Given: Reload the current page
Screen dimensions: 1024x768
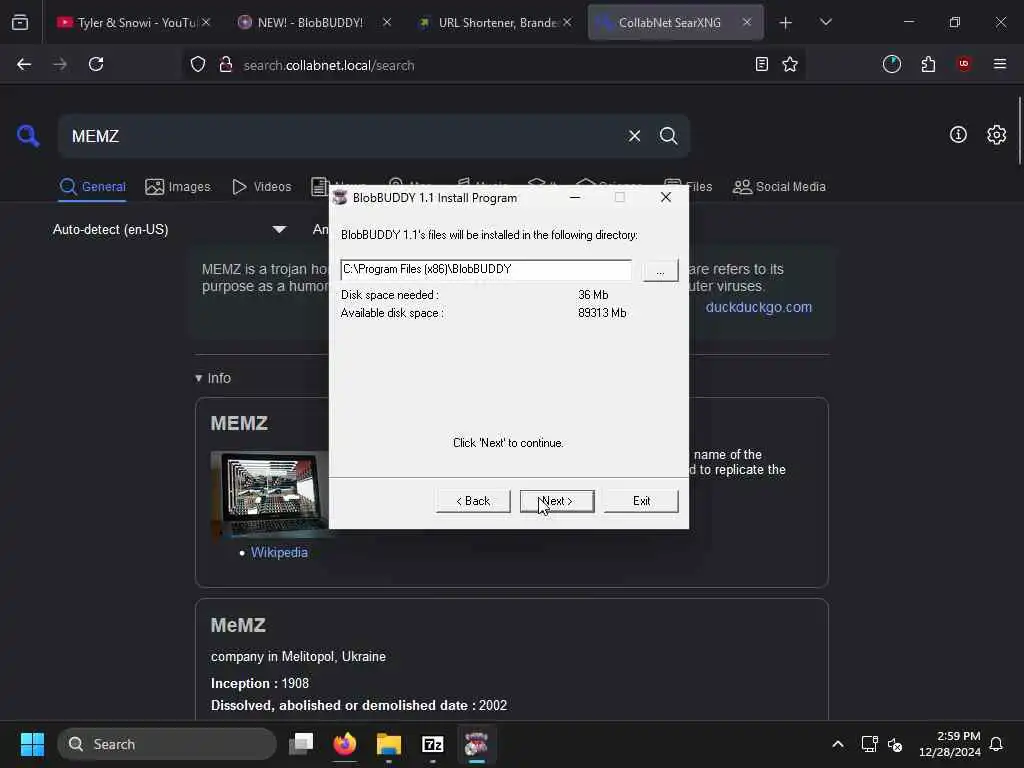Looking at the screenshot, I should point(96,65).
